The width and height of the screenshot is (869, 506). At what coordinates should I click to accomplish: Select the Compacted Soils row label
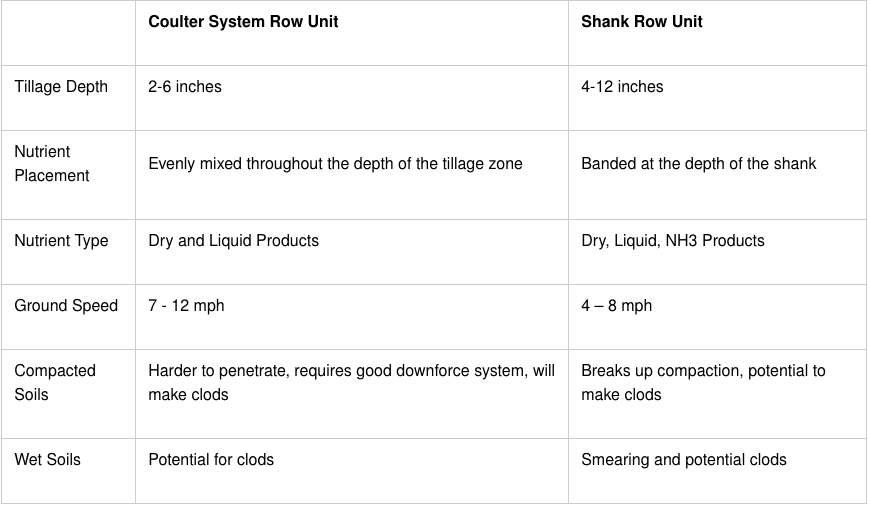[x=55, y=382]
